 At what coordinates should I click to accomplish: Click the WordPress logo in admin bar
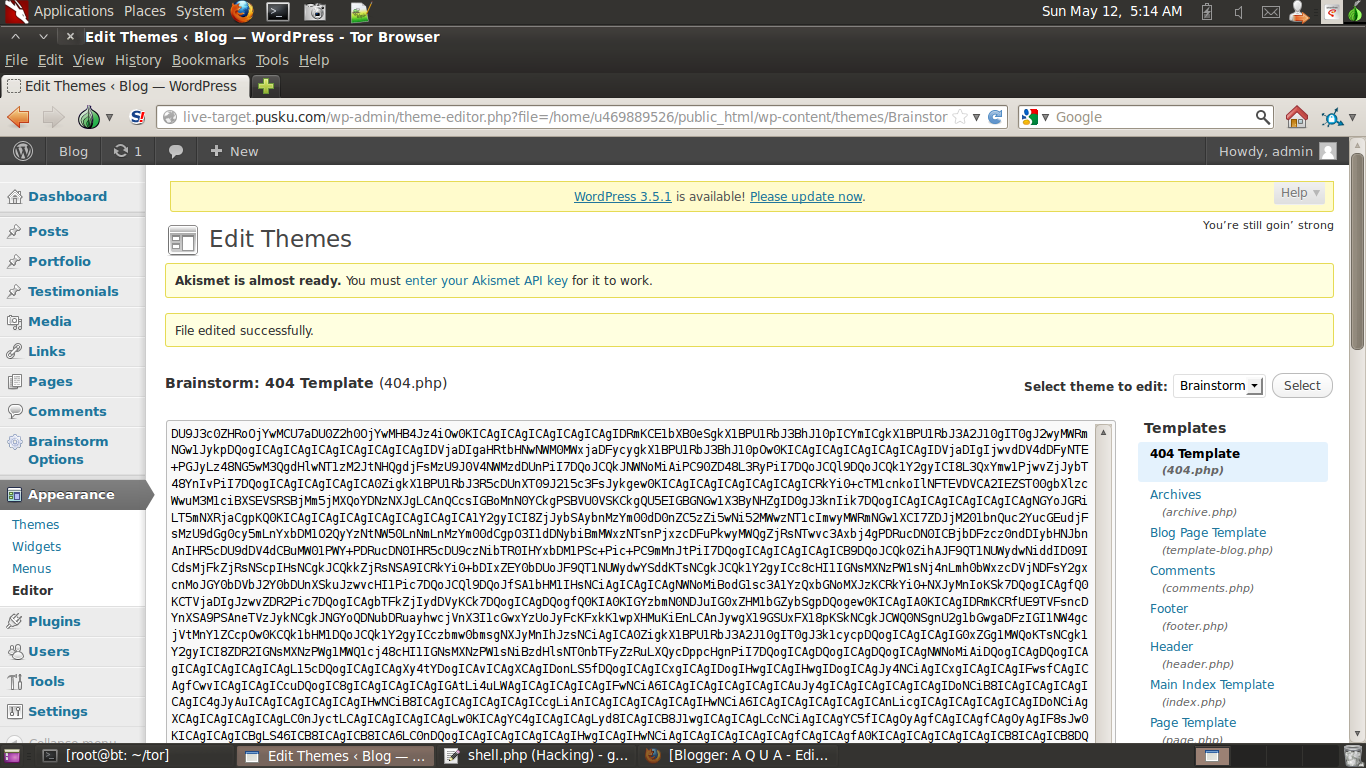point(23,151)
